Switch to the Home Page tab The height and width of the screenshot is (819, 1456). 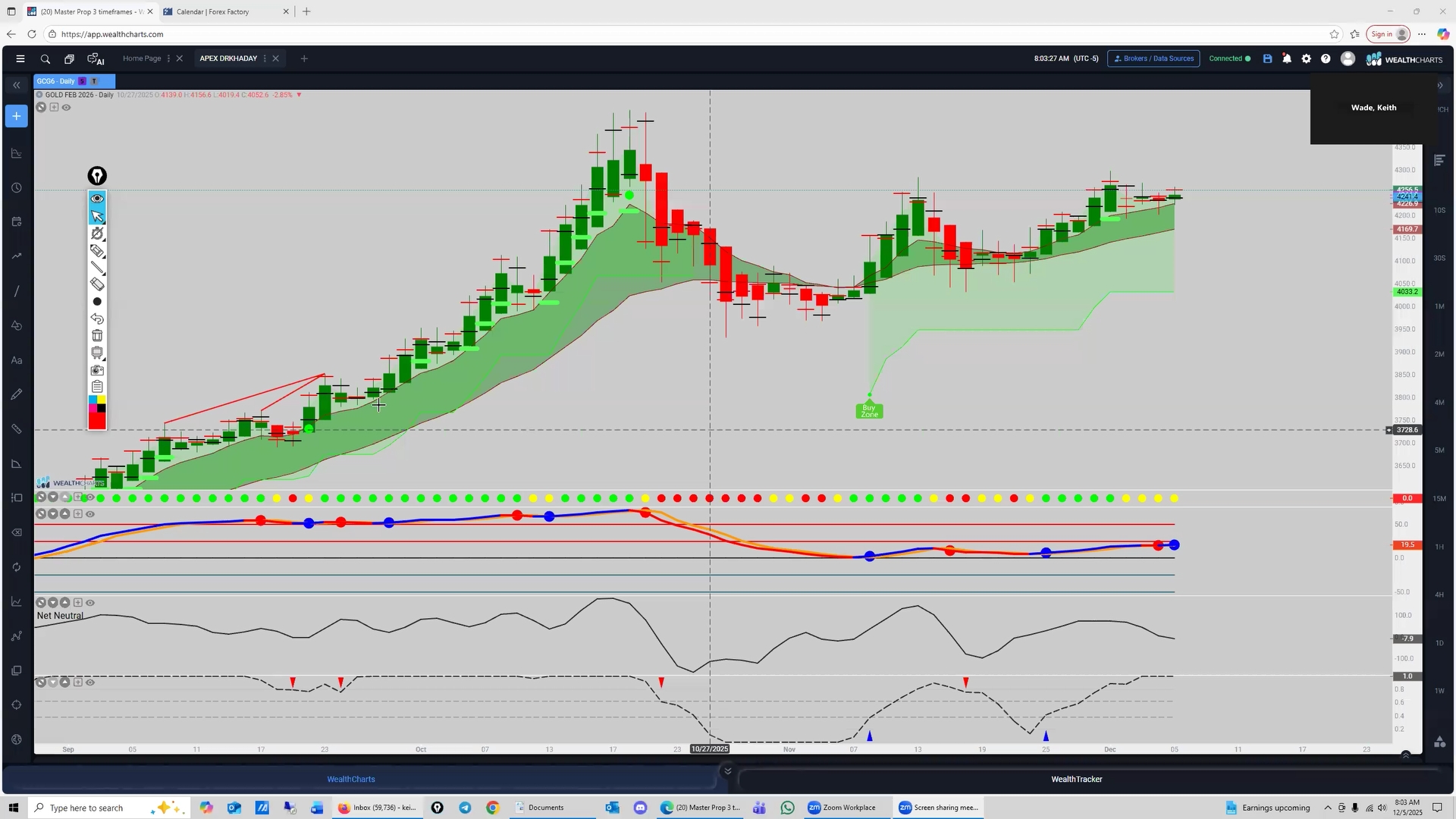point(142,58)
